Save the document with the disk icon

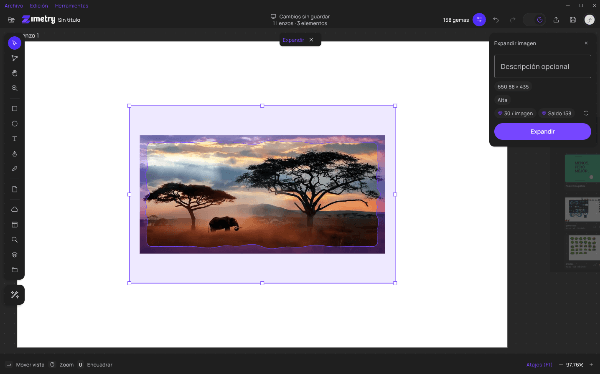click(572, 20)
